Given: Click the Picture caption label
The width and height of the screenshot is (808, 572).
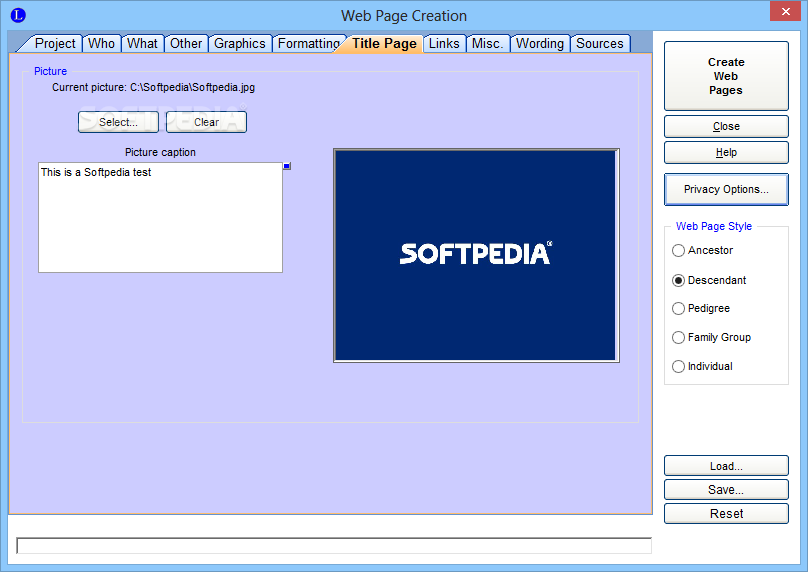Looking at the screenshot, I should 160,152.
